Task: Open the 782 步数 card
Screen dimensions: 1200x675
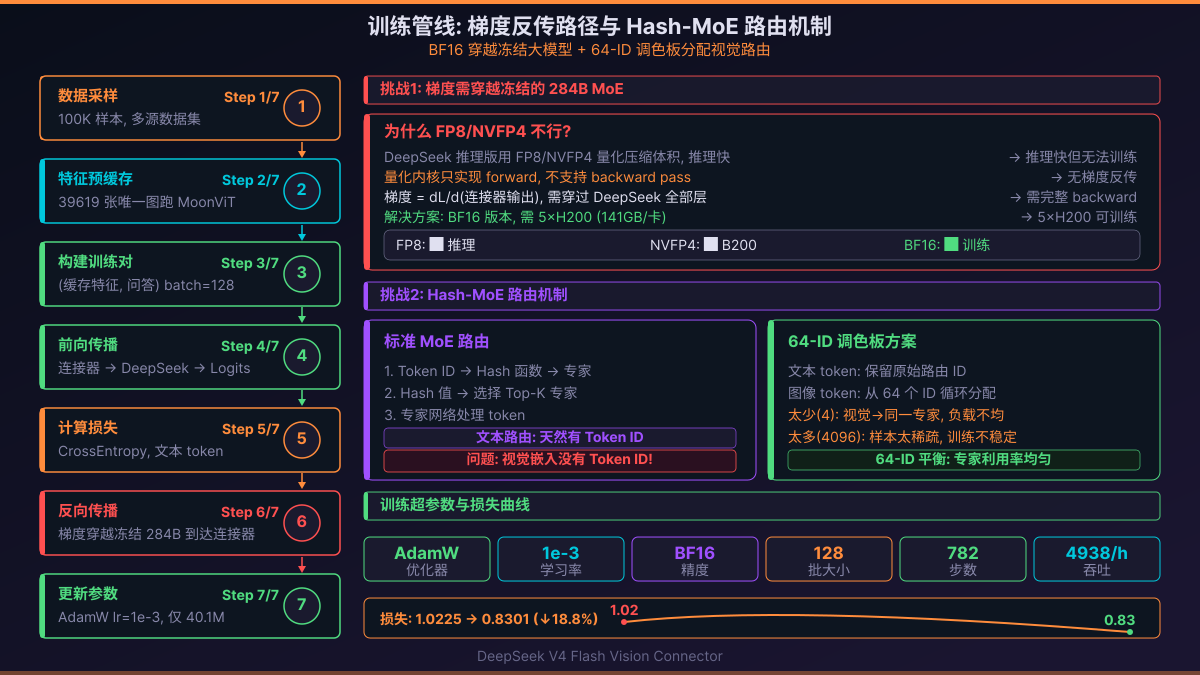Action: [963, 560]
